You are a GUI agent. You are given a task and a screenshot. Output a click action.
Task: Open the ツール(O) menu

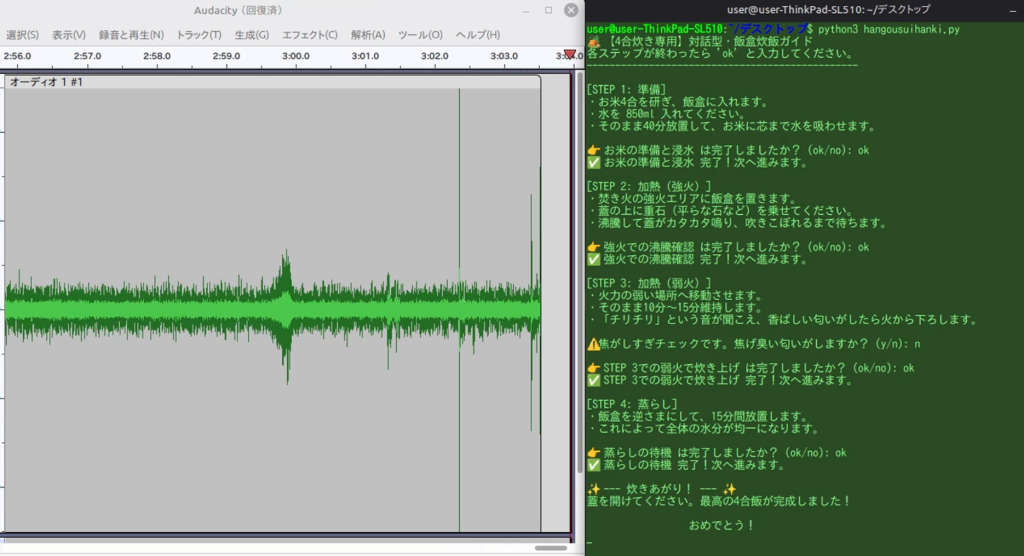point(420,35)
